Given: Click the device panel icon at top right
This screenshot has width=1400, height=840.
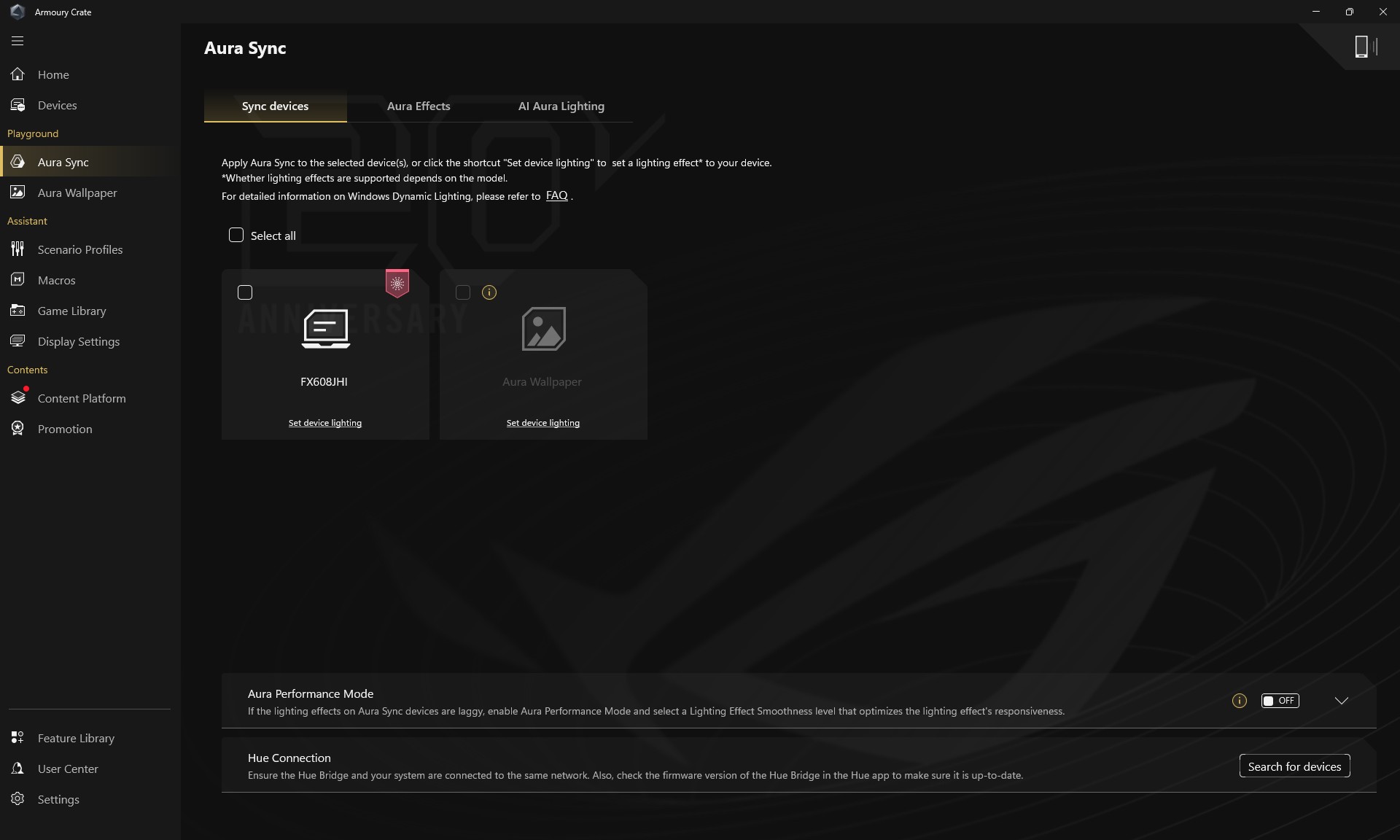Looking at the screenshot, I should 1365,47.
